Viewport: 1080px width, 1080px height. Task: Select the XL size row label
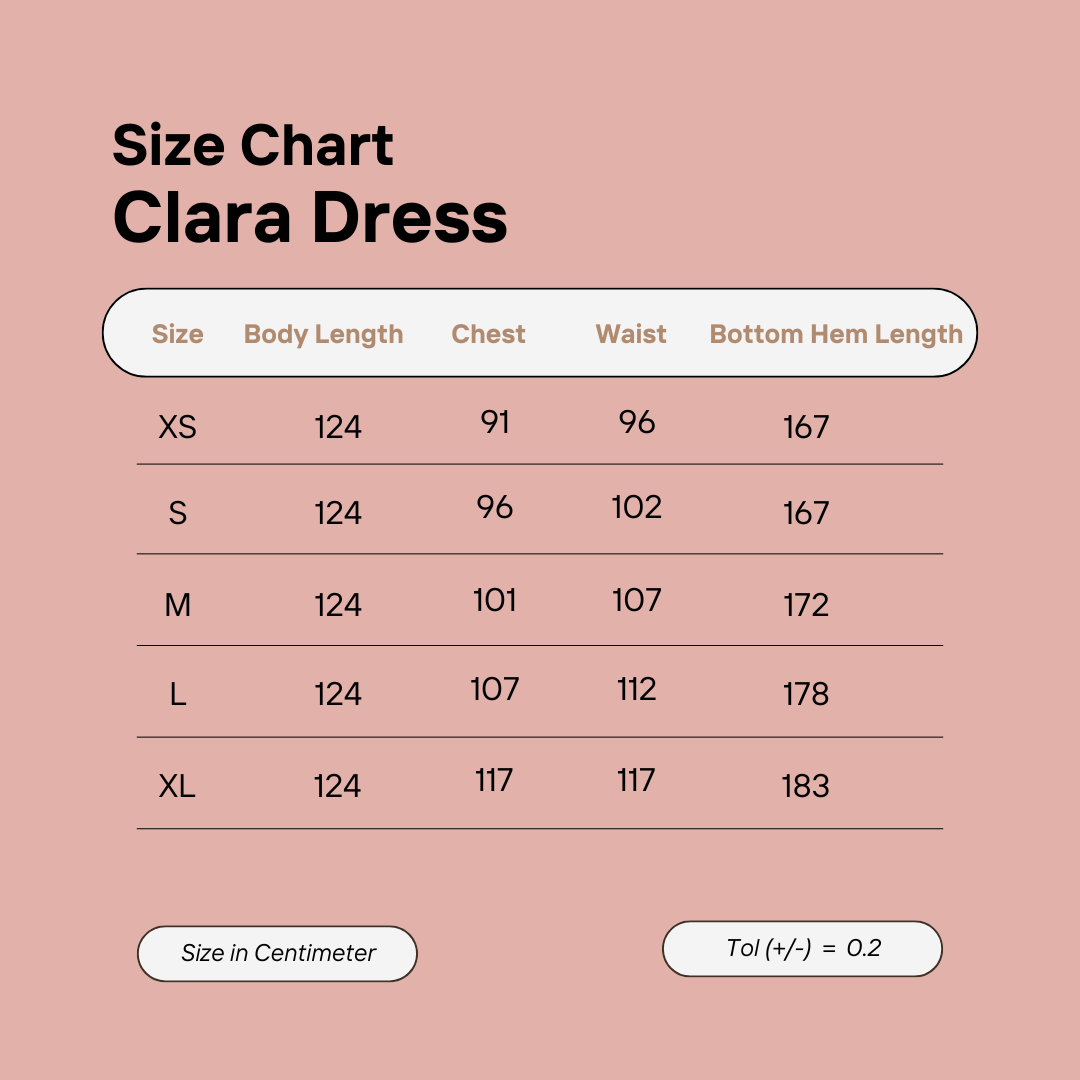[177, 786]
